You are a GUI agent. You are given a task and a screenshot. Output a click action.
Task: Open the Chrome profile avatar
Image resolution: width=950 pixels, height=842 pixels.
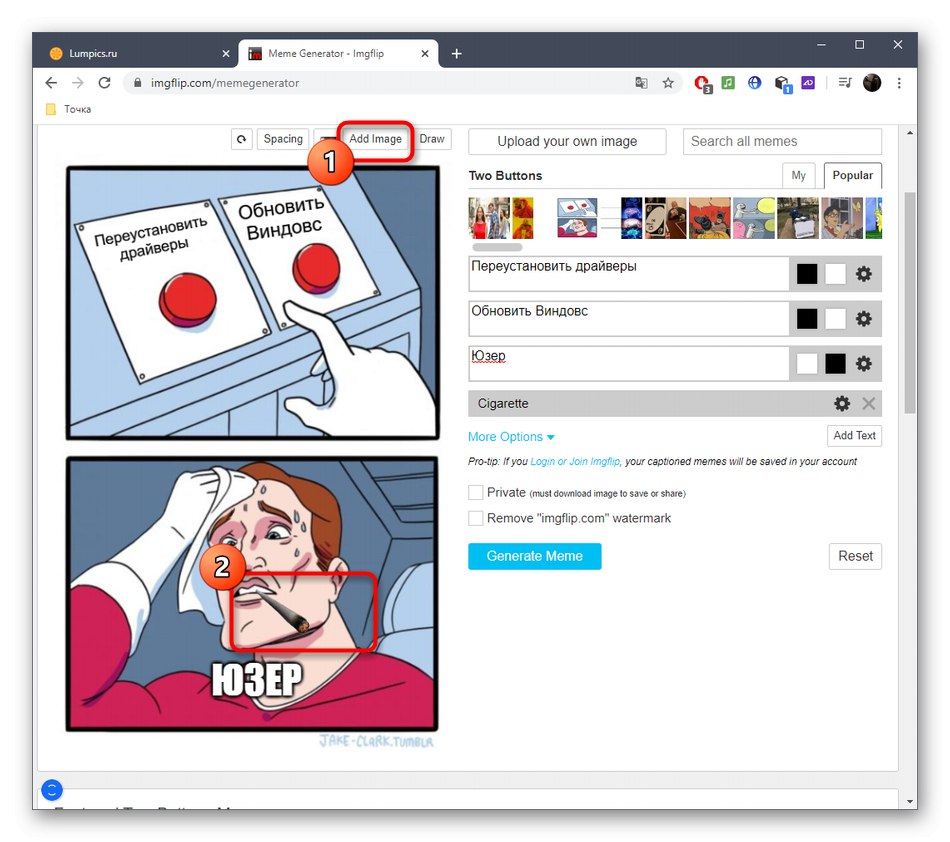(x=872, y=83)
